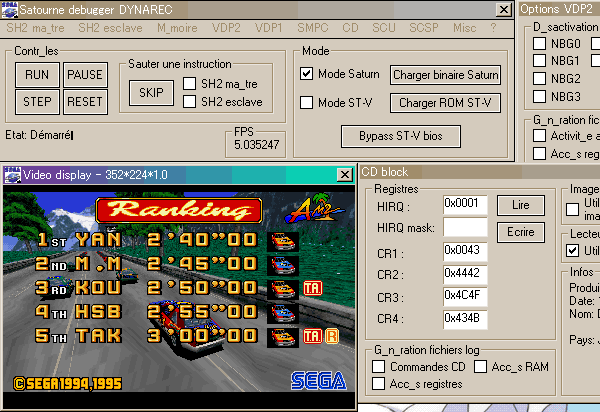Viewport: 600px width, 412px height.
Task: Check NBG1 in Options VDP2
Action: pos(540,60)
